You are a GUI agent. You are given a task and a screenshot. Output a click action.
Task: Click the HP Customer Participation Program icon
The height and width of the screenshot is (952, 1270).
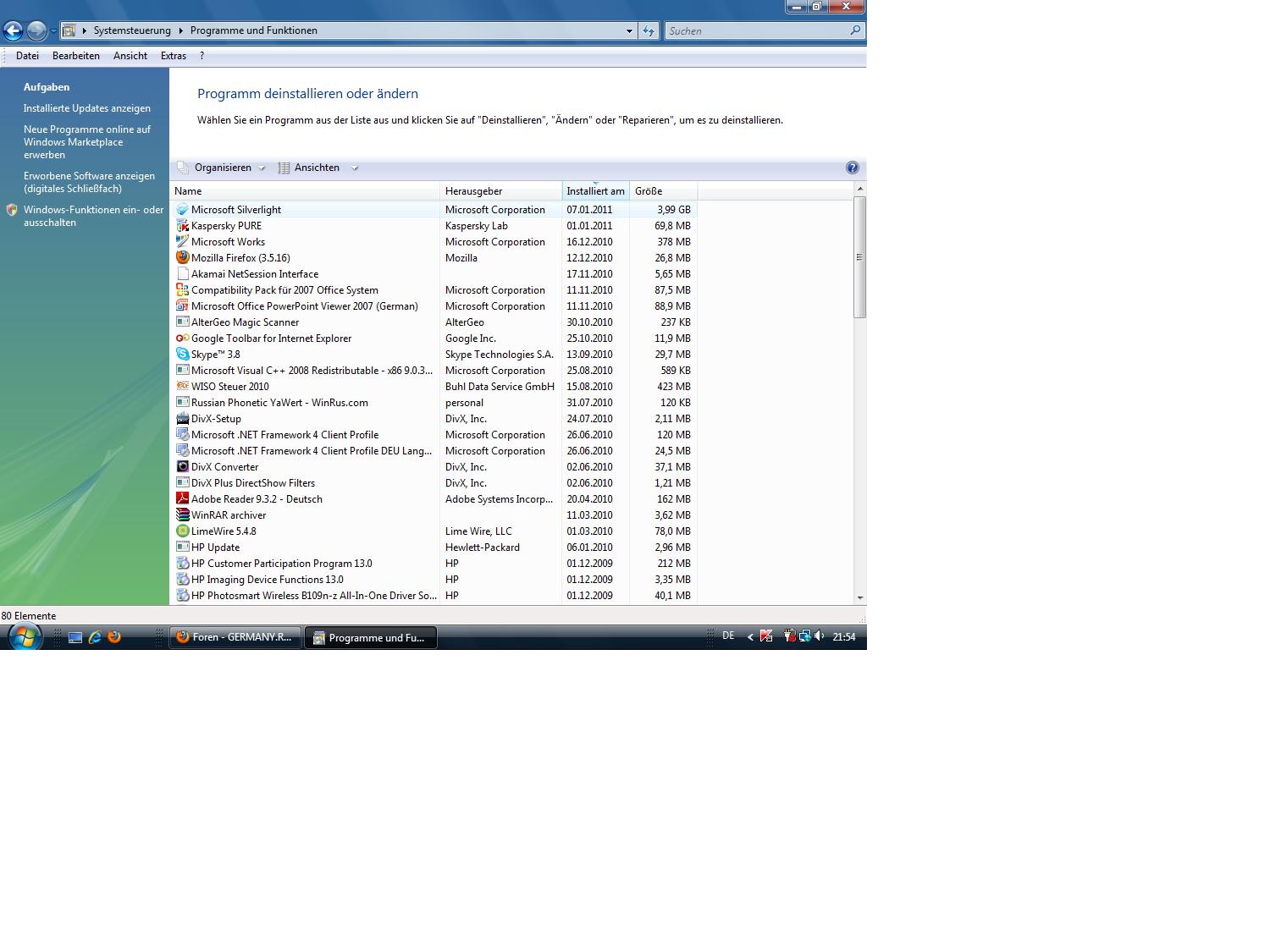pos(182,563)
